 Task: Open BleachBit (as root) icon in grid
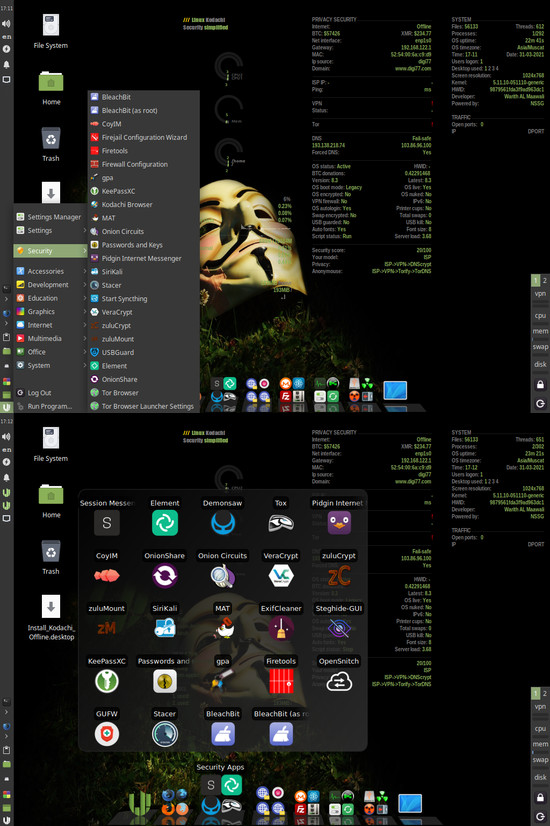point(281,734)
